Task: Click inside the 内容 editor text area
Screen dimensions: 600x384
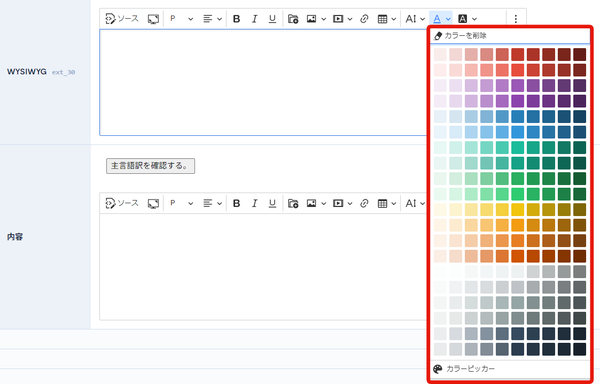Action: click(263, 267)
